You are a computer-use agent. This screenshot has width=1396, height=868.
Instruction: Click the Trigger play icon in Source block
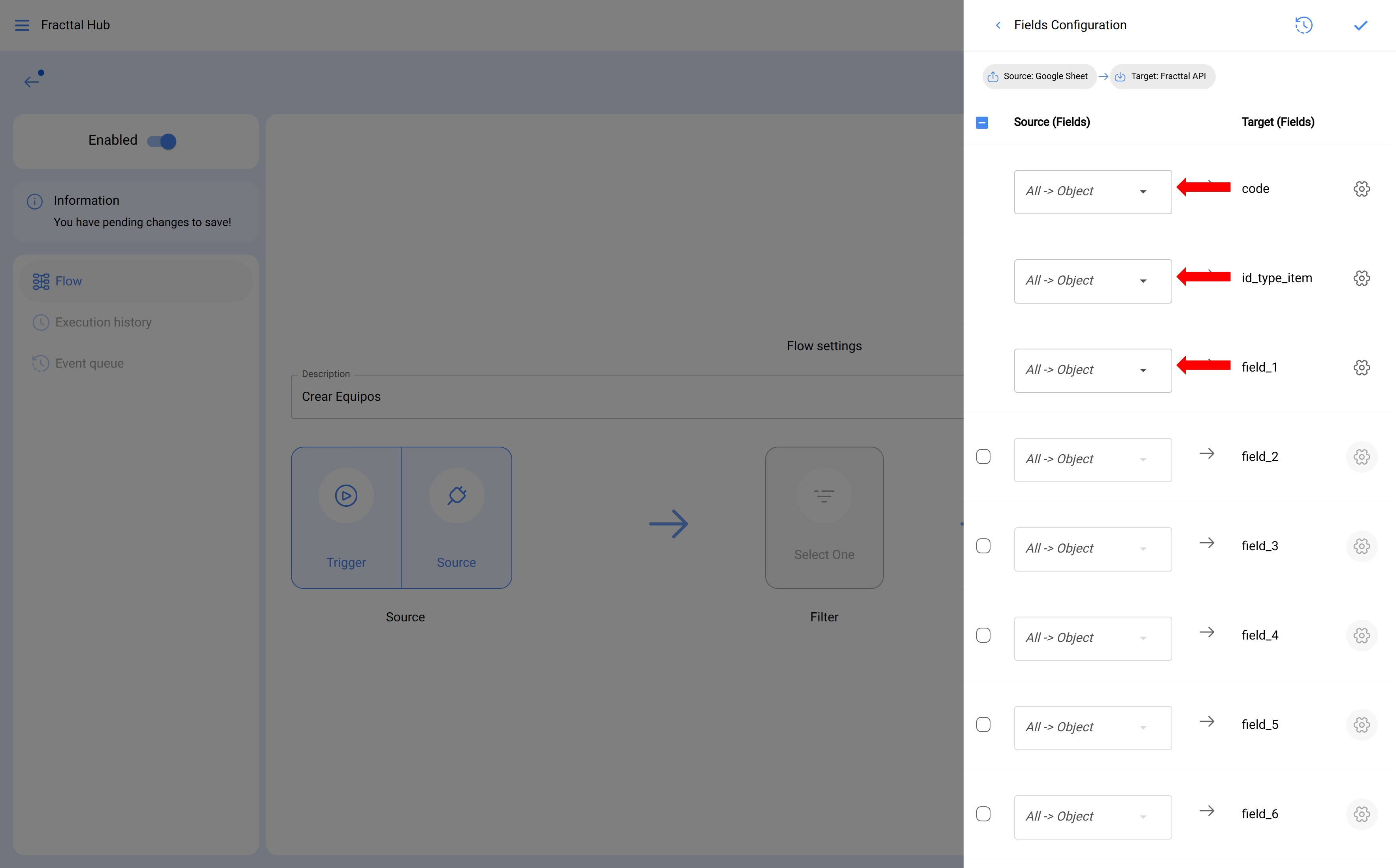pyautogui.click(x=345, y=495)
